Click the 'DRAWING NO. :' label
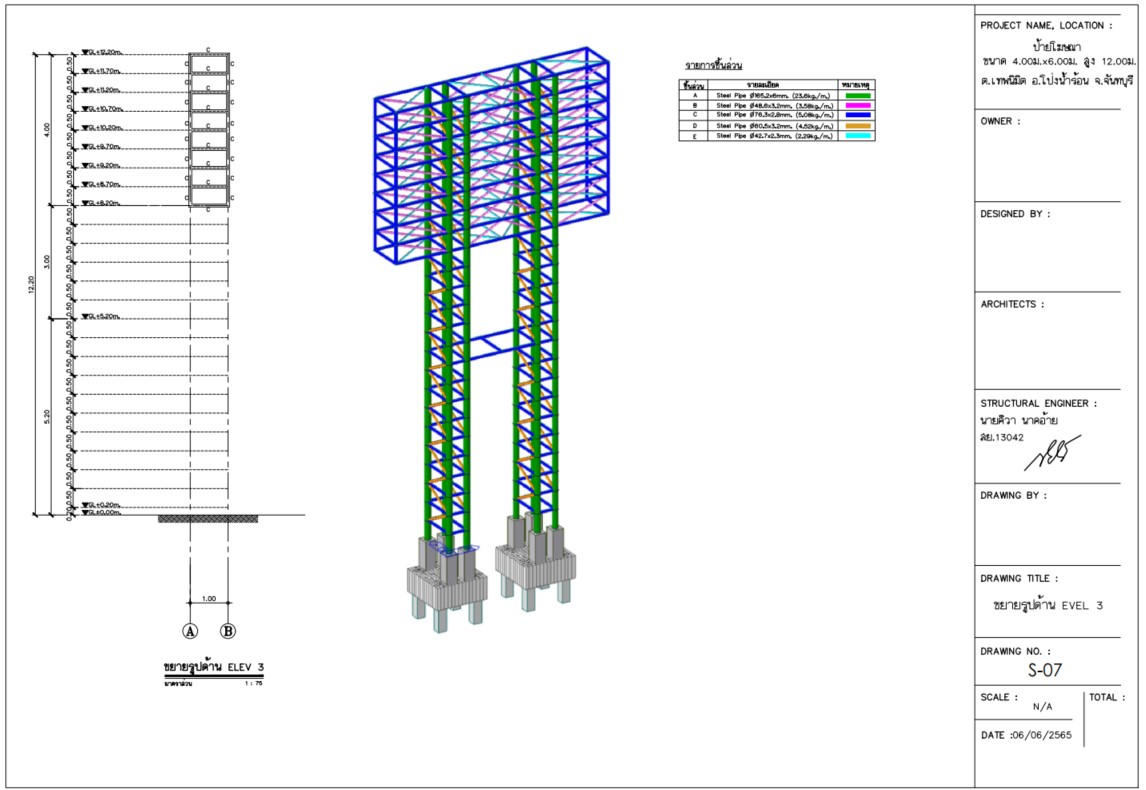 pyautogui.click(x=1015, y=651)
